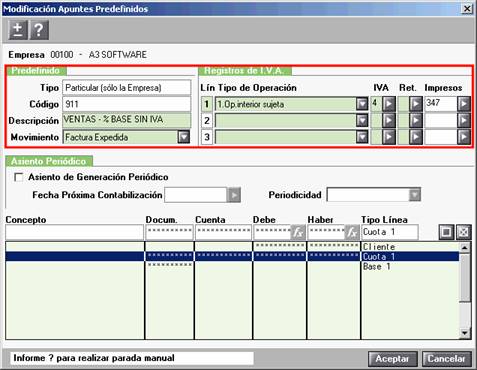Viewport: 477px width, 370px height.
Task: Click the plus/minus calculator toolbar icon
Action: pyautogui.click(x=18, y=30)
